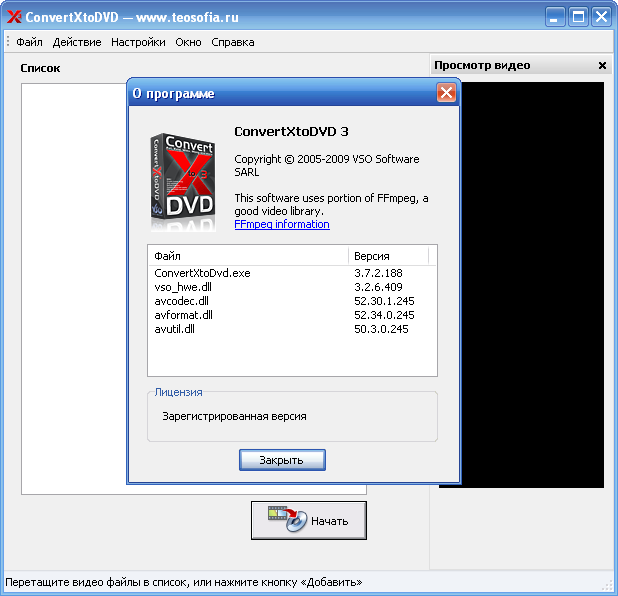618x596 pixels.
Task: Open the Файл menu
Action: point(29,42)
